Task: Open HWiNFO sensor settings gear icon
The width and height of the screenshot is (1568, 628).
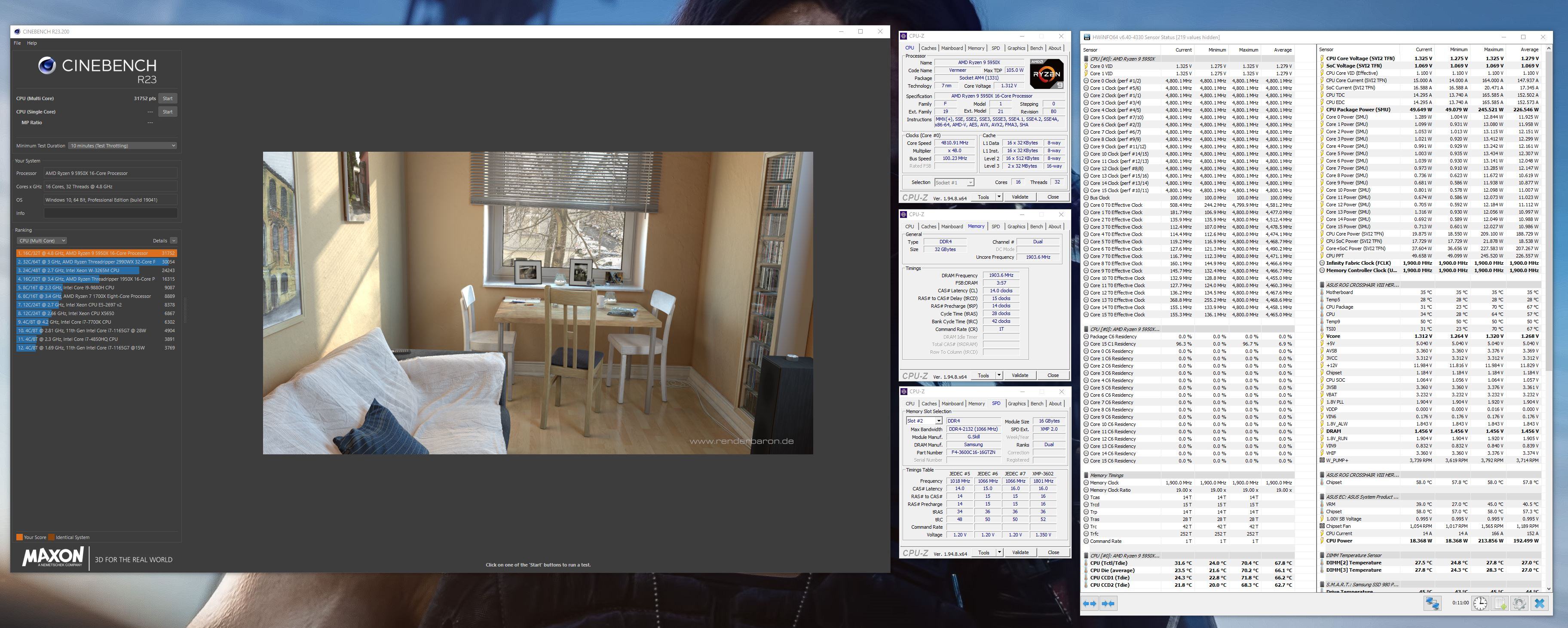Action: [1520, 603]
